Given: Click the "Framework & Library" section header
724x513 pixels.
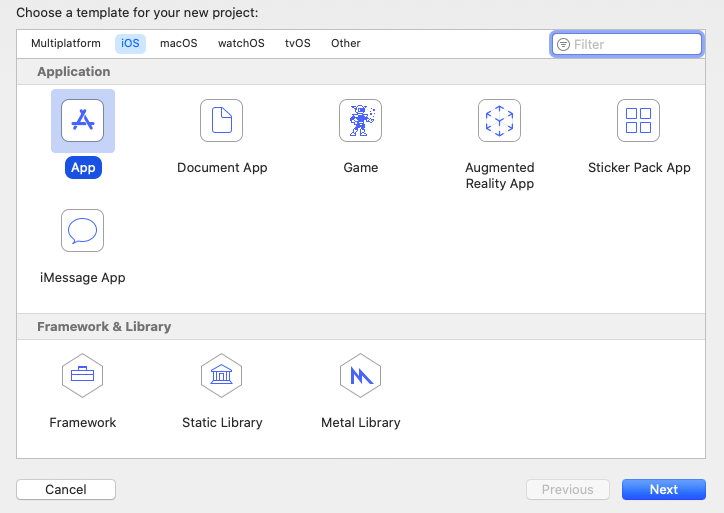Looking at the screenshot, I should point(104,326).
